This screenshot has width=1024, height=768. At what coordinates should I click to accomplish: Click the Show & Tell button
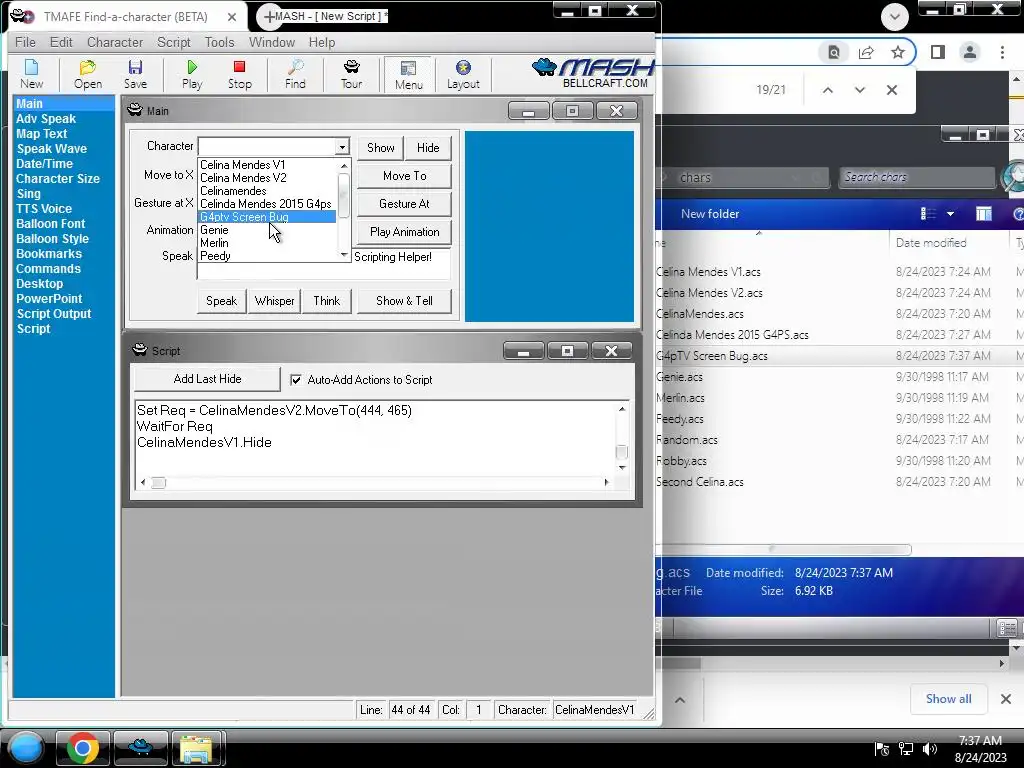(404, 301)
